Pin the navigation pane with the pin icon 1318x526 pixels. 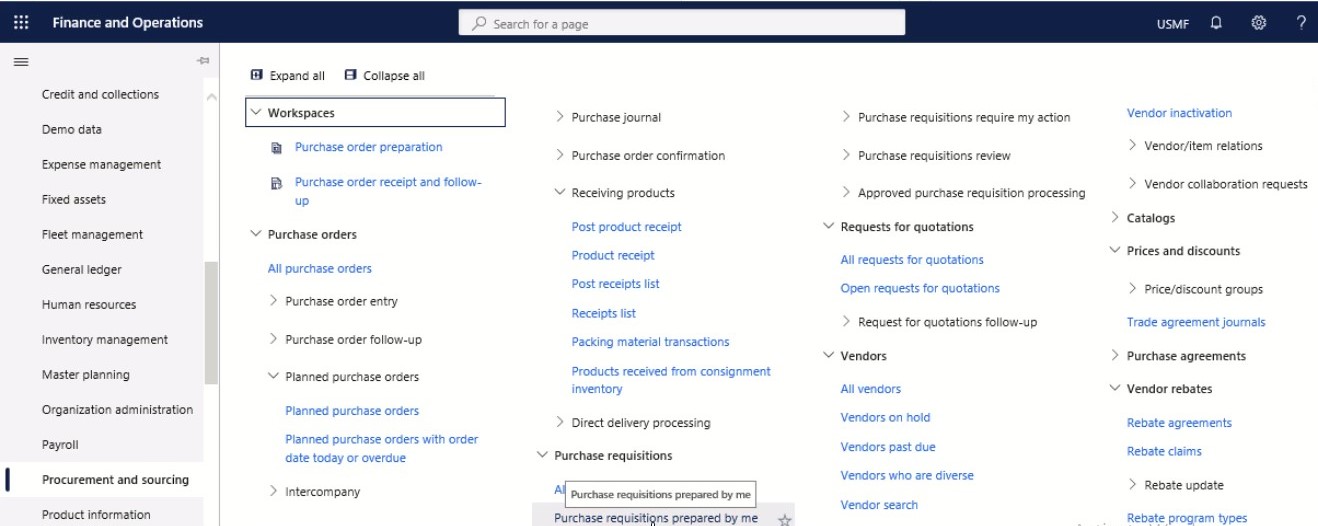click(203, 62)
